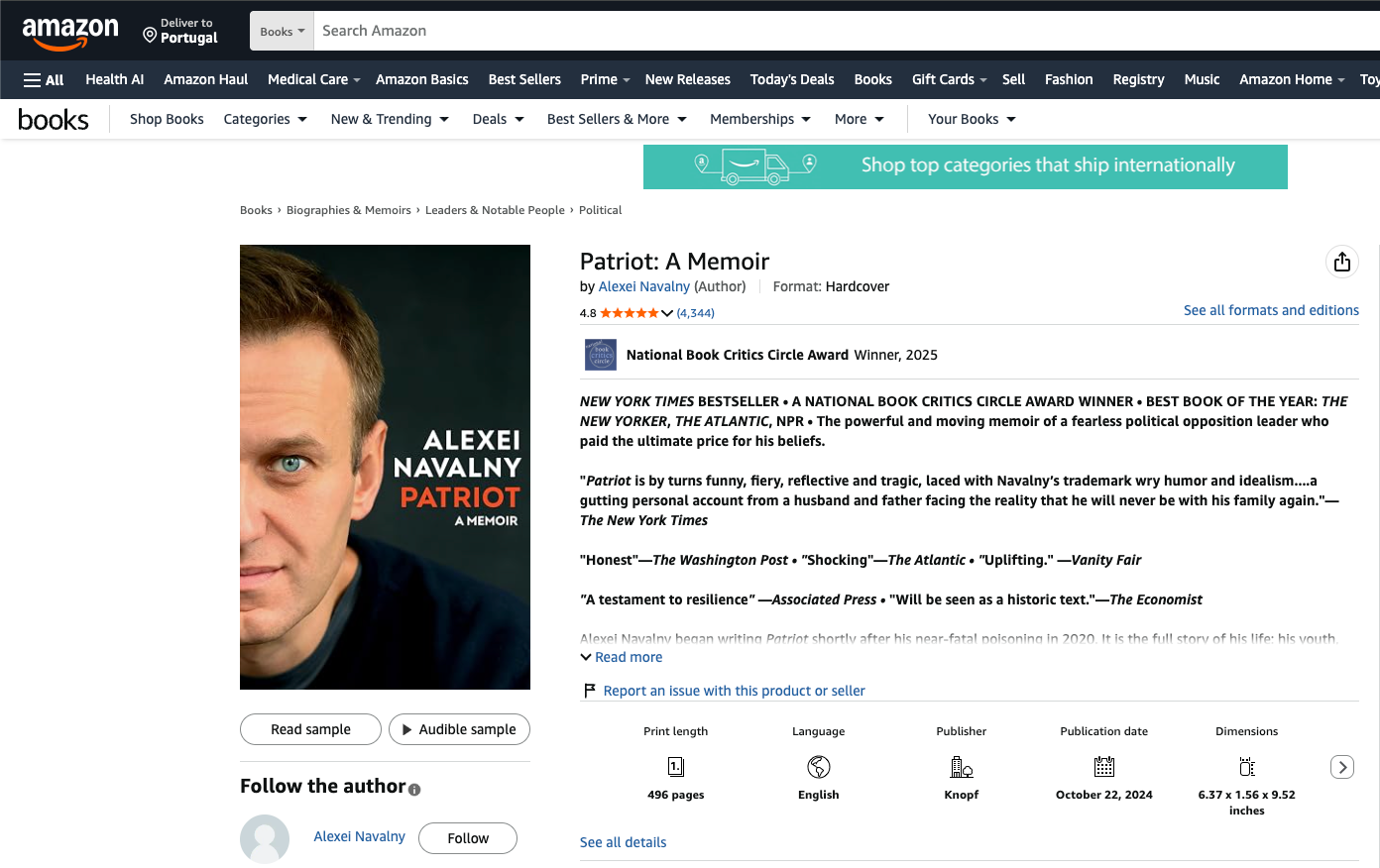The height and width of the screenshot is (868, 1380).
Task: Open the Sell page
Action: click(1013, 79)
